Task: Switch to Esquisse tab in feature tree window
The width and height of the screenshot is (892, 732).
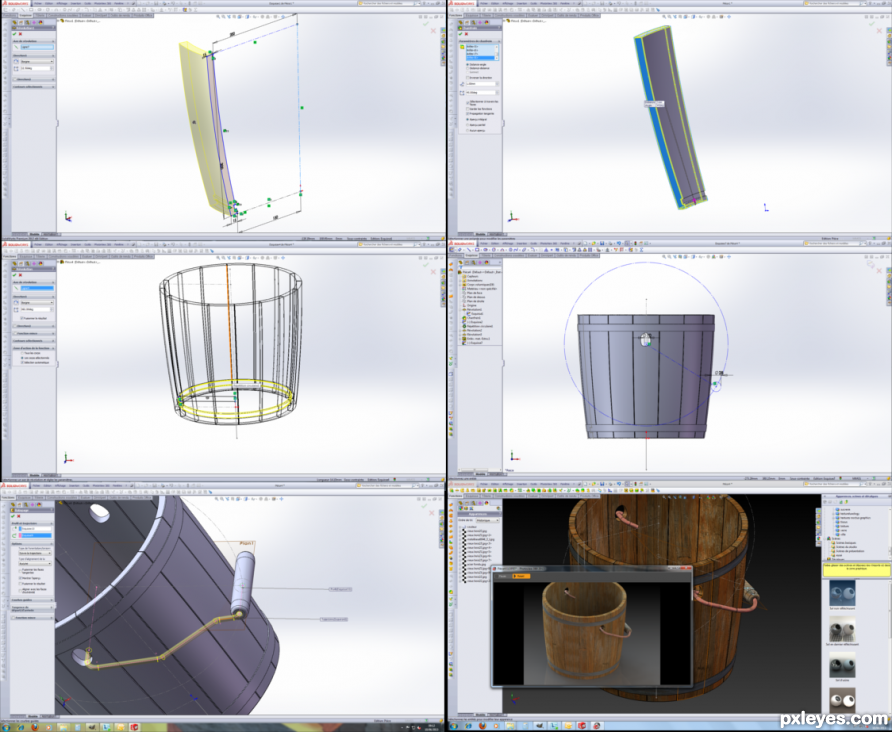Action: click(x=472, y=255)
